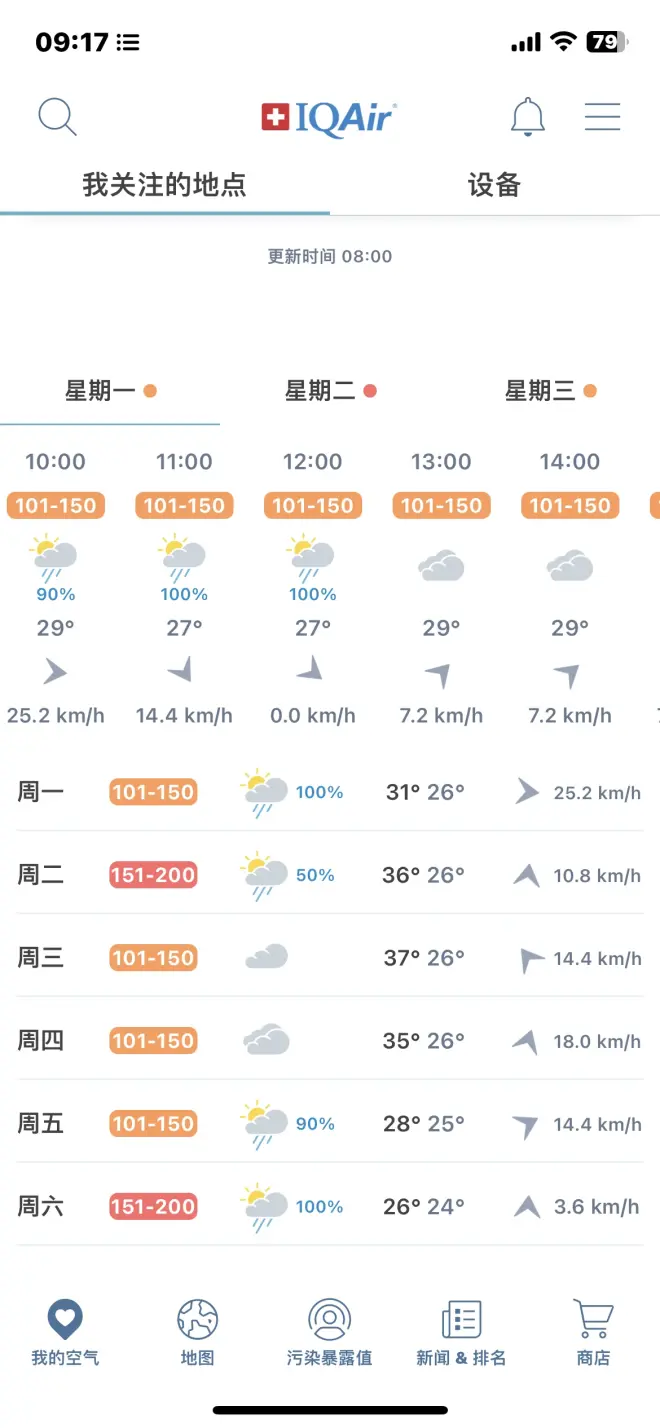Image resolution: width=660 pixels, height=1428 pixels.
Task: Open the notifications bell
Action: tap(527, 117)
